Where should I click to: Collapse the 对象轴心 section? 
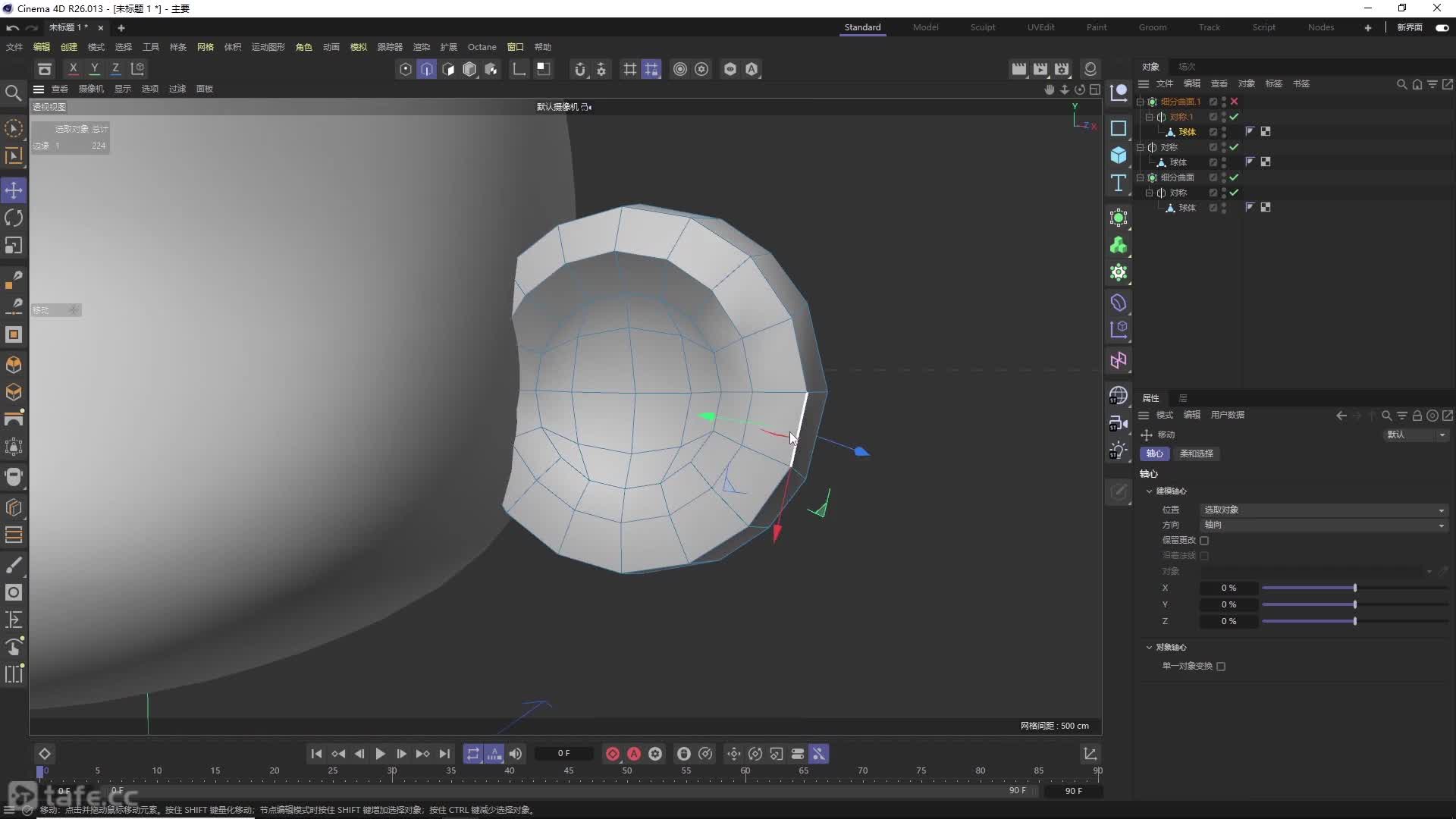(x=1150, y=648)
